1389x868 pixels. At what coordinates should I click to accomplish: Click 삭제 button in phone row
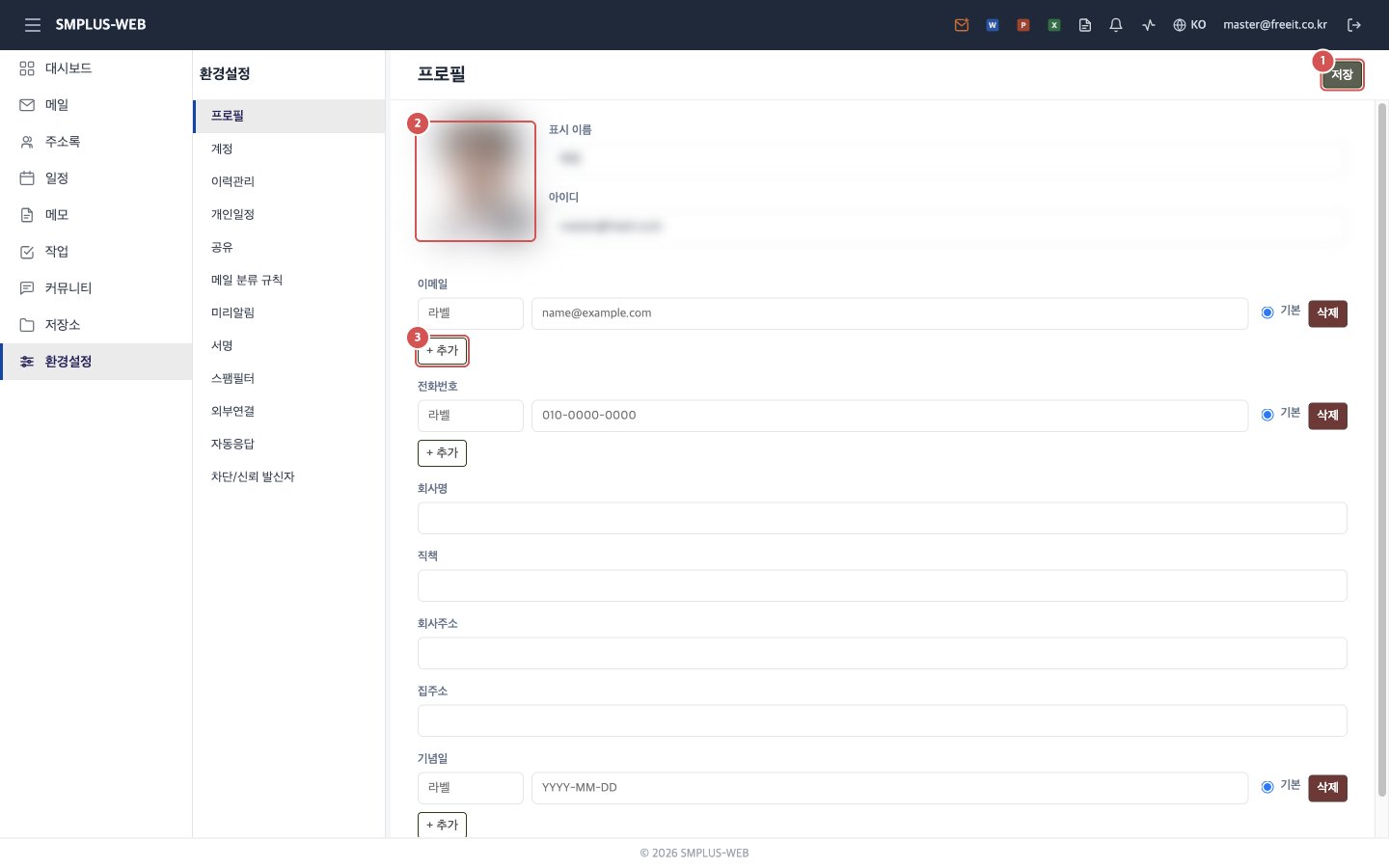(1327, 416)
